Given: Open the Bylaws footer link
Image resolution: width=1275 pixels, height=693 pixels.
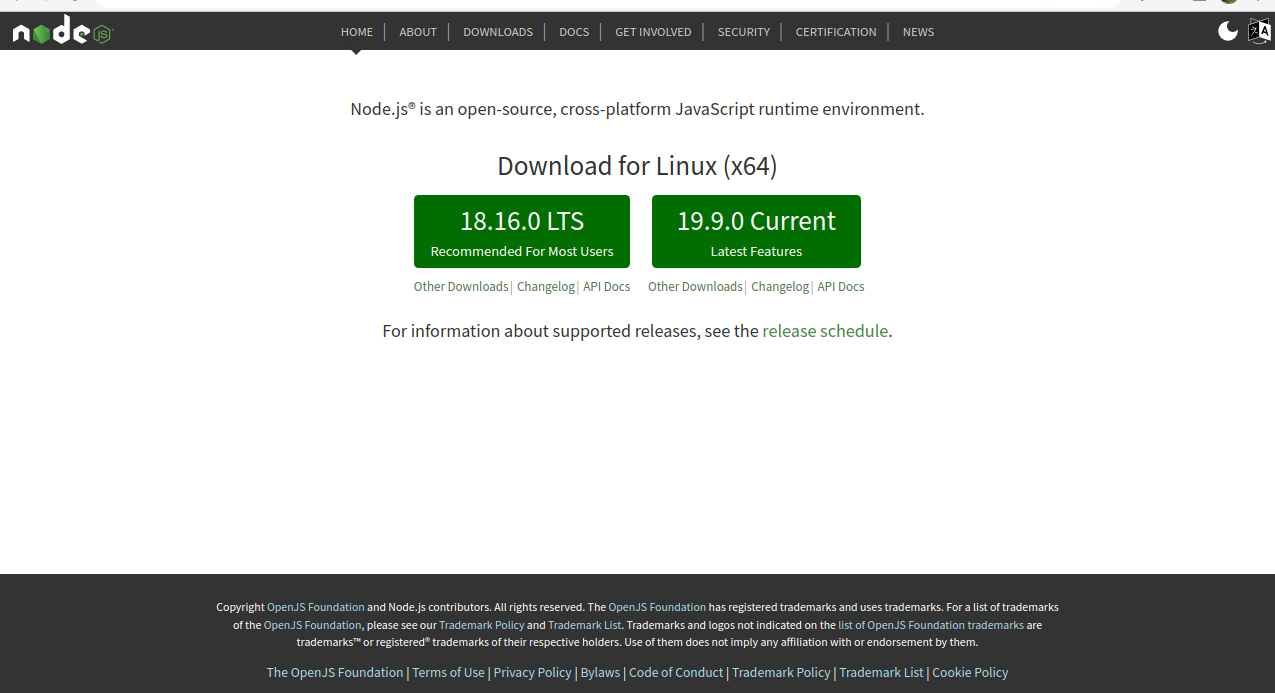Looking at the screenshot, I should [600, 673].
